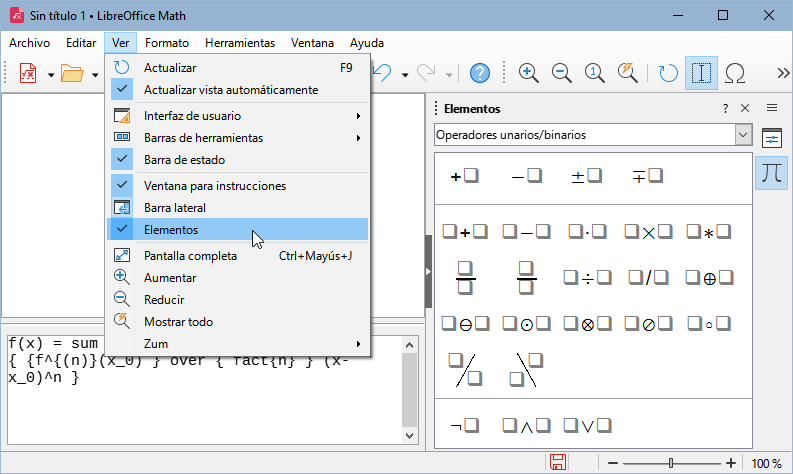The image size is (793, 474).
Task: Click the Zoom In magnifier toolbar icon
Action: [528, 73]
